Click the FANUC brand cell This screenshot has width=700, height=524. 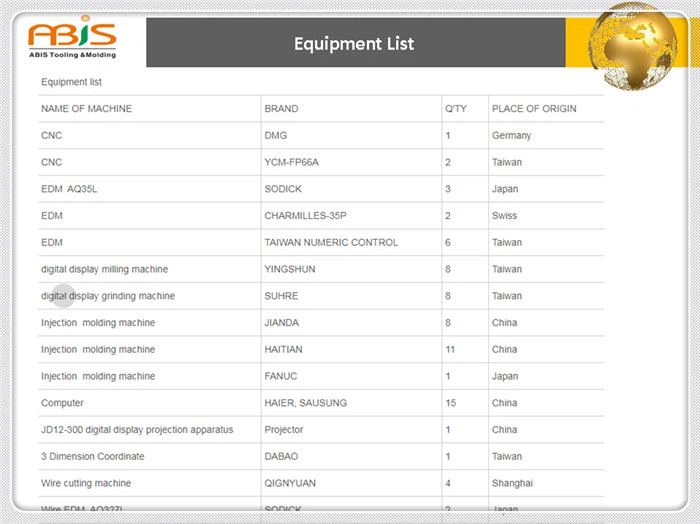(280, 376)
